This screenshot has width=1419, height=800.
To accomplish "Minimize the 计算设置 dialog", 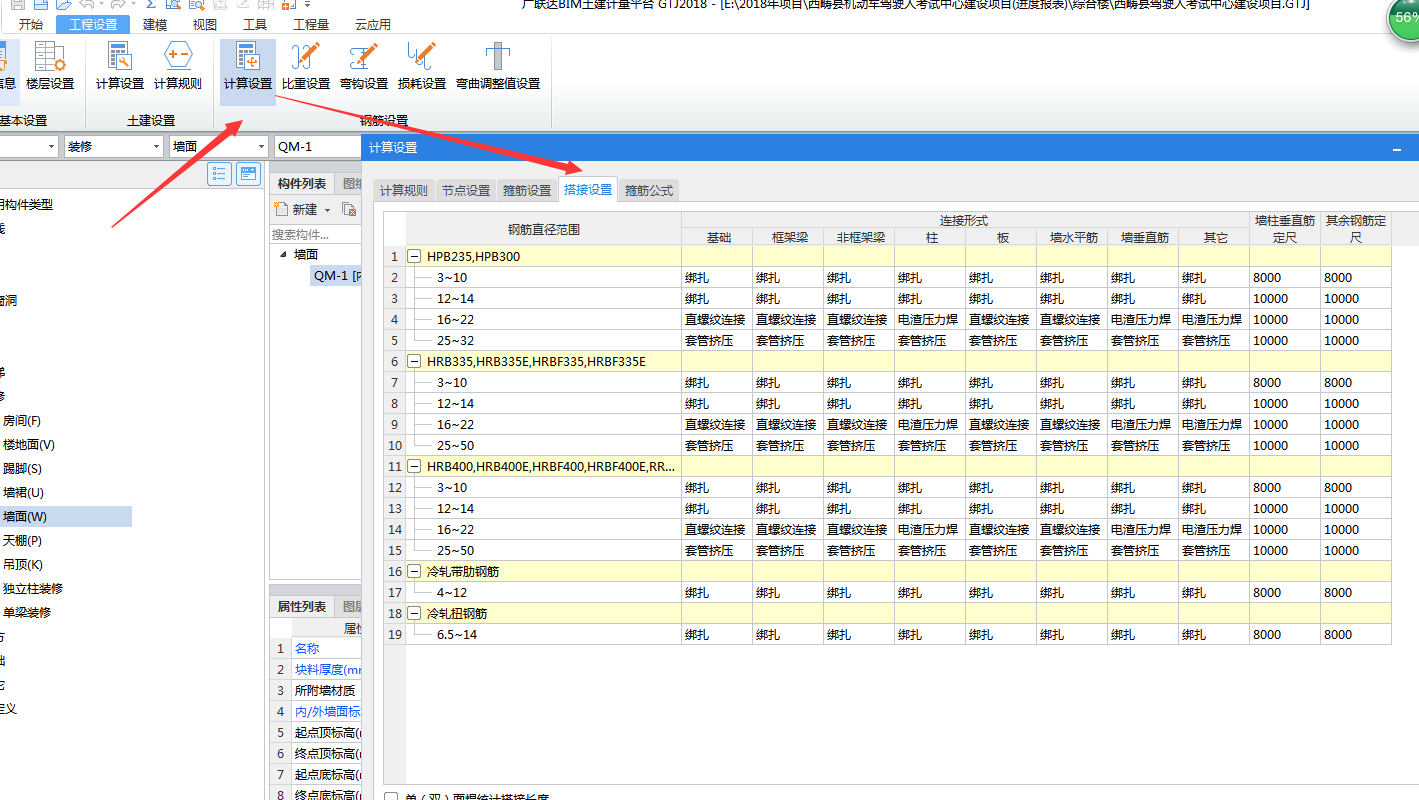I will 1397,148.
